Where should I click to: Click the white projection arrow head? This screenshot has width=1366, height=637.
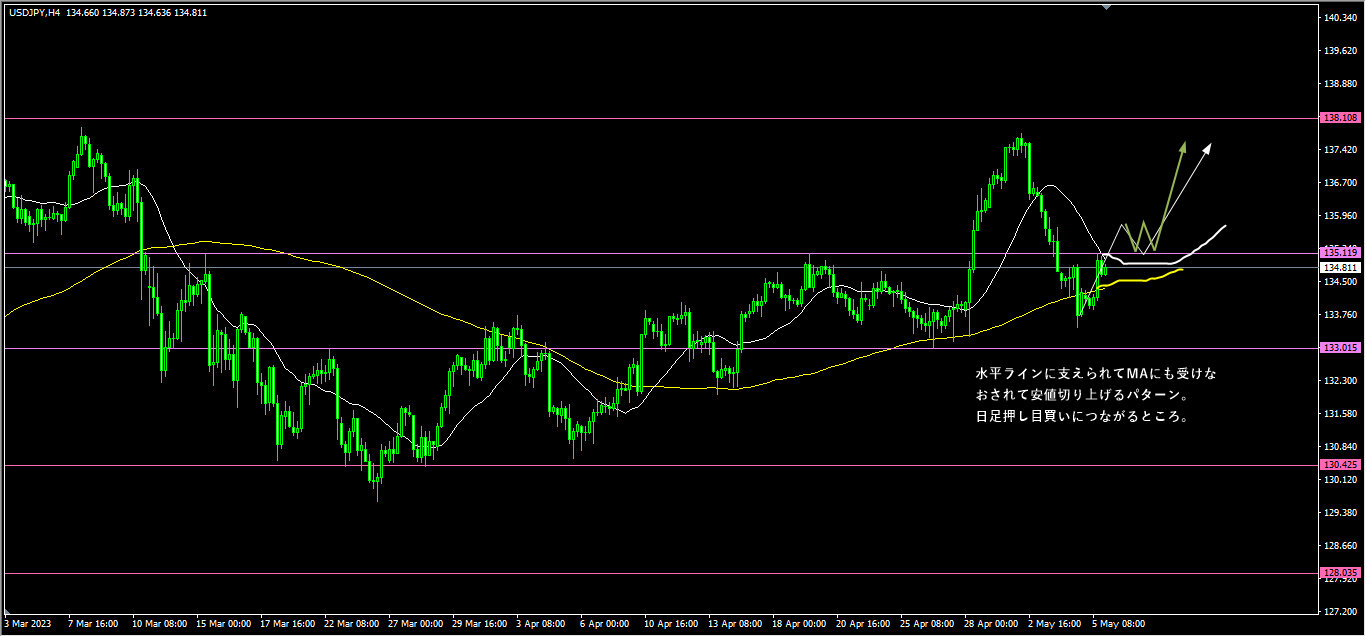point(1207,148)
